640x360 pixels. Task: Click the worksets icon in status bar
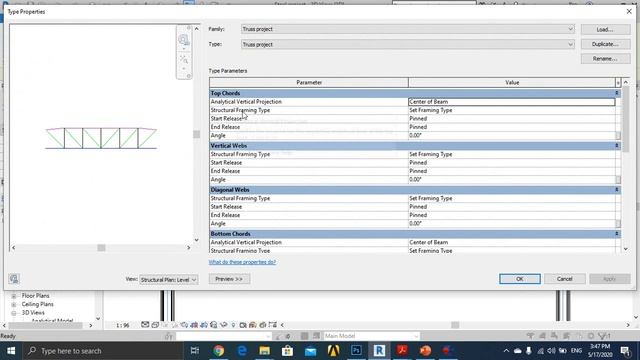click(x=169, y=336)
